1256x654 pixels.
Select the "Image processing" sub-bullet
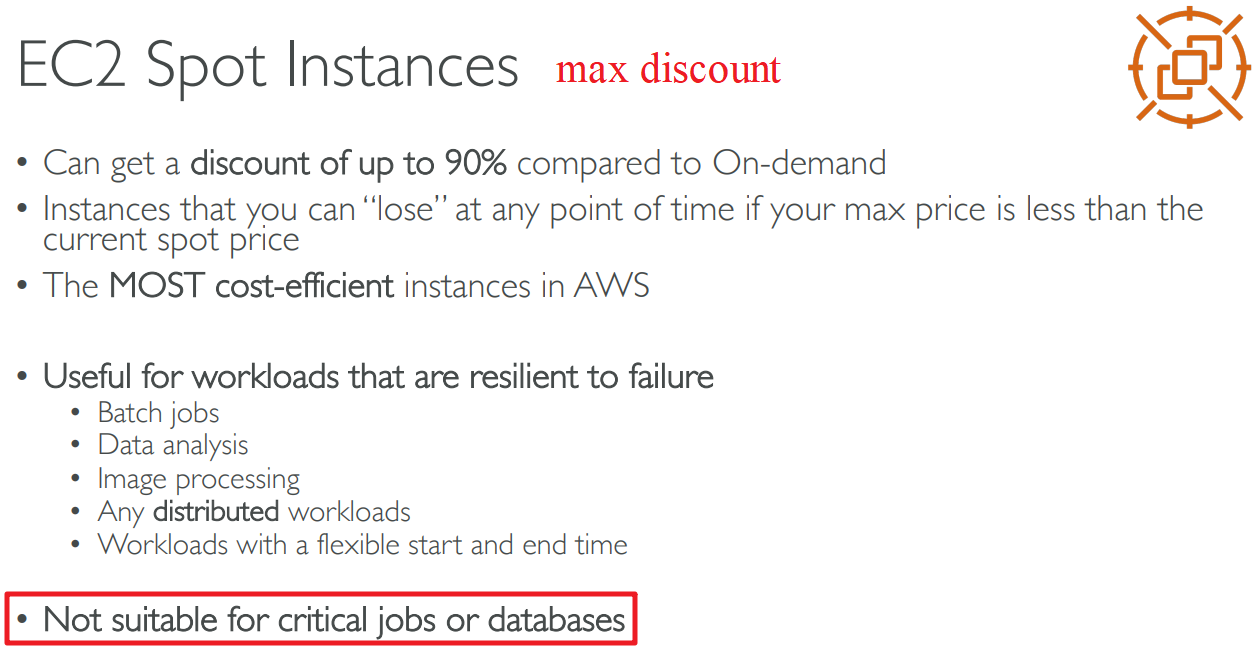[x=198, y=479]
